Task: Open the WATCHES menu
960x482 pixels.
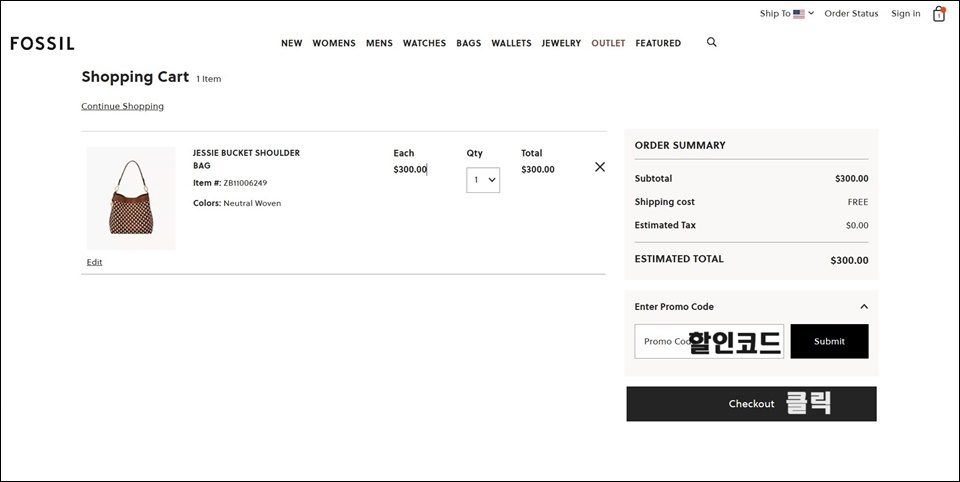Action: [424, 43]
